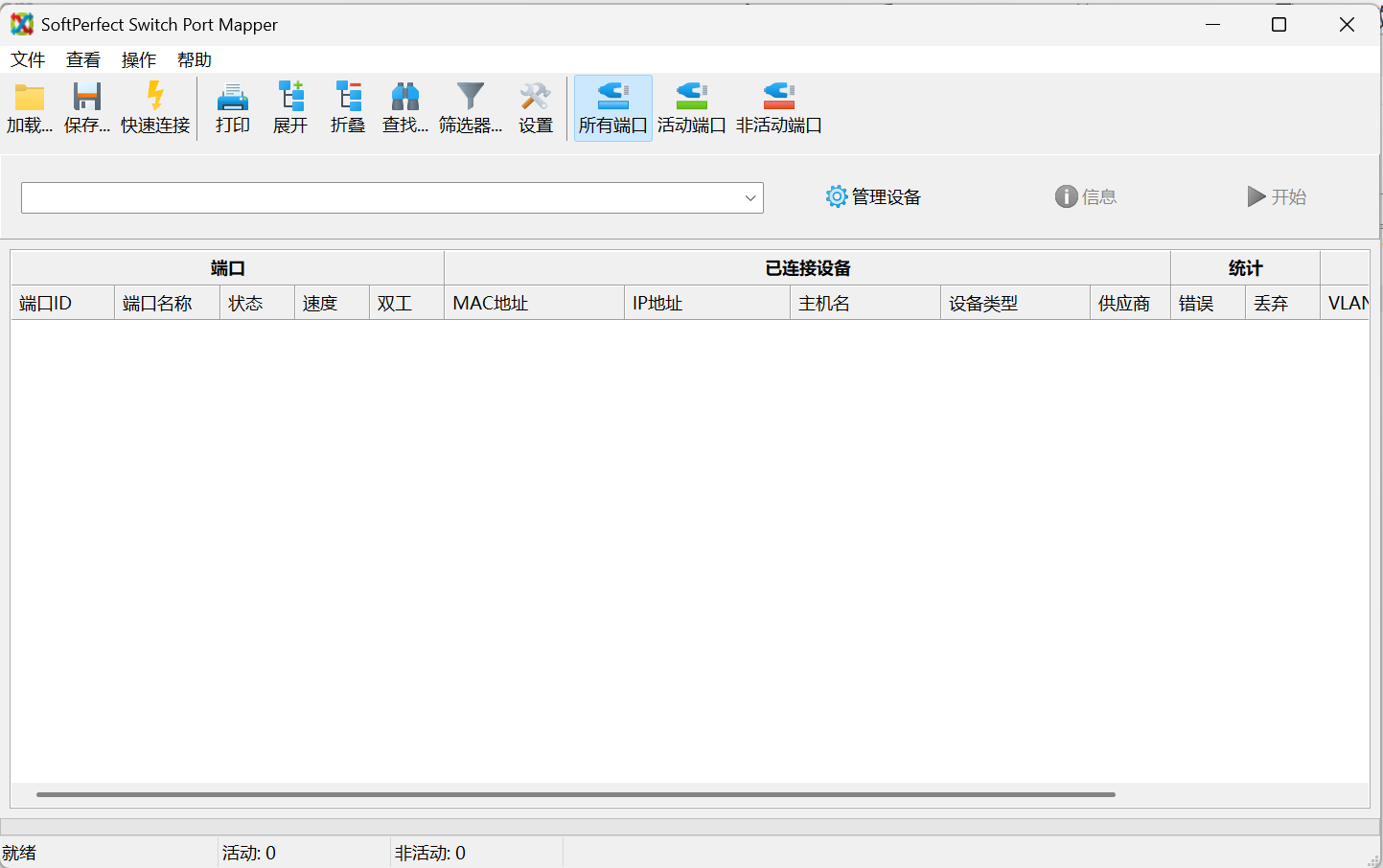Switch to 非活动端口 inactive ports view

point(778,107)
